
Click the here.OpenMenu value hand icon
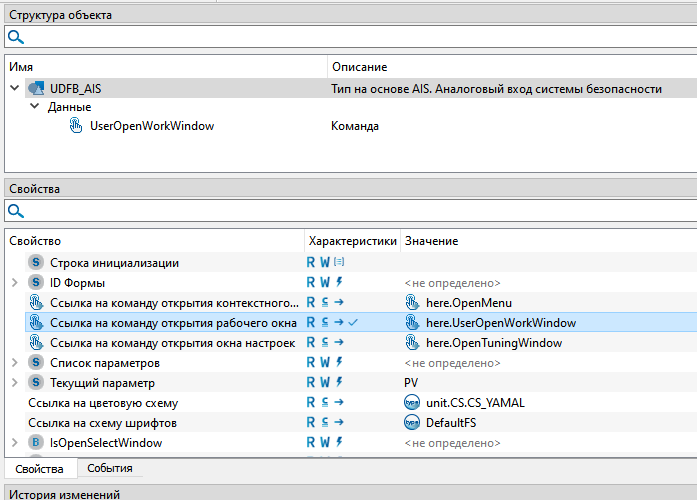[x=412, y=303]
